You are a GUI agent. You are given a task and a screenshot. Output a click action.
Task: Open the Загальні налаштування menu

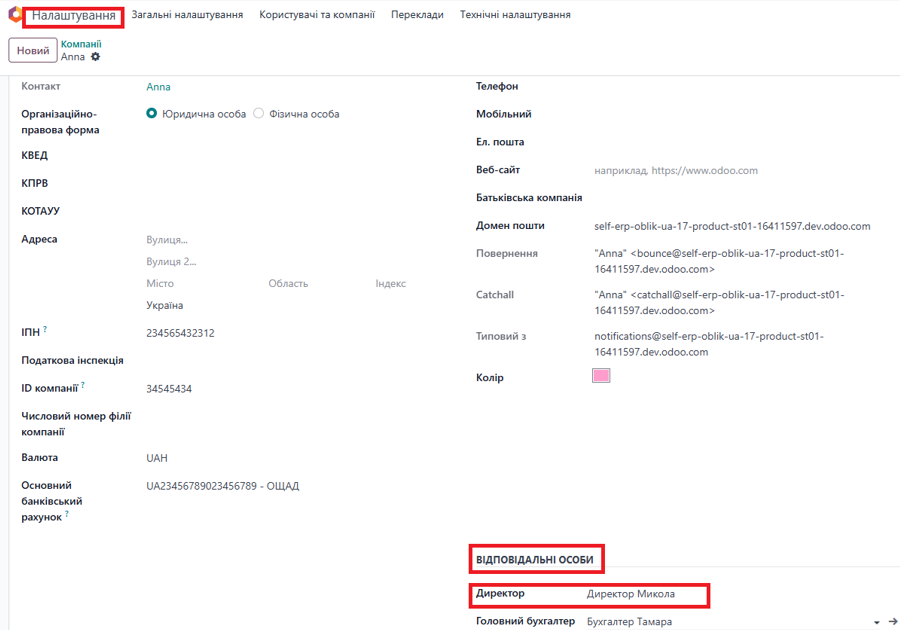(187, 15)
